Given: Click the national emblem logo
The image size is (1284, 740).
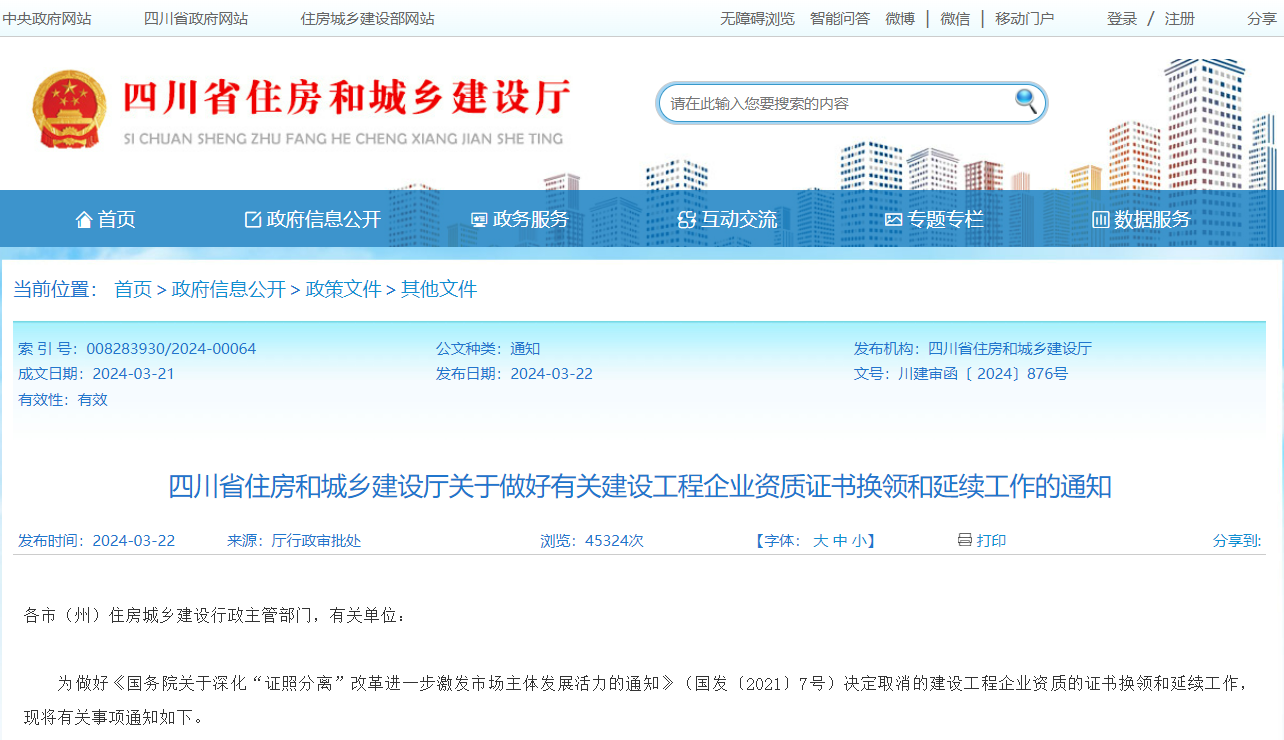Looking at the screenshot, I should point(68,109).
